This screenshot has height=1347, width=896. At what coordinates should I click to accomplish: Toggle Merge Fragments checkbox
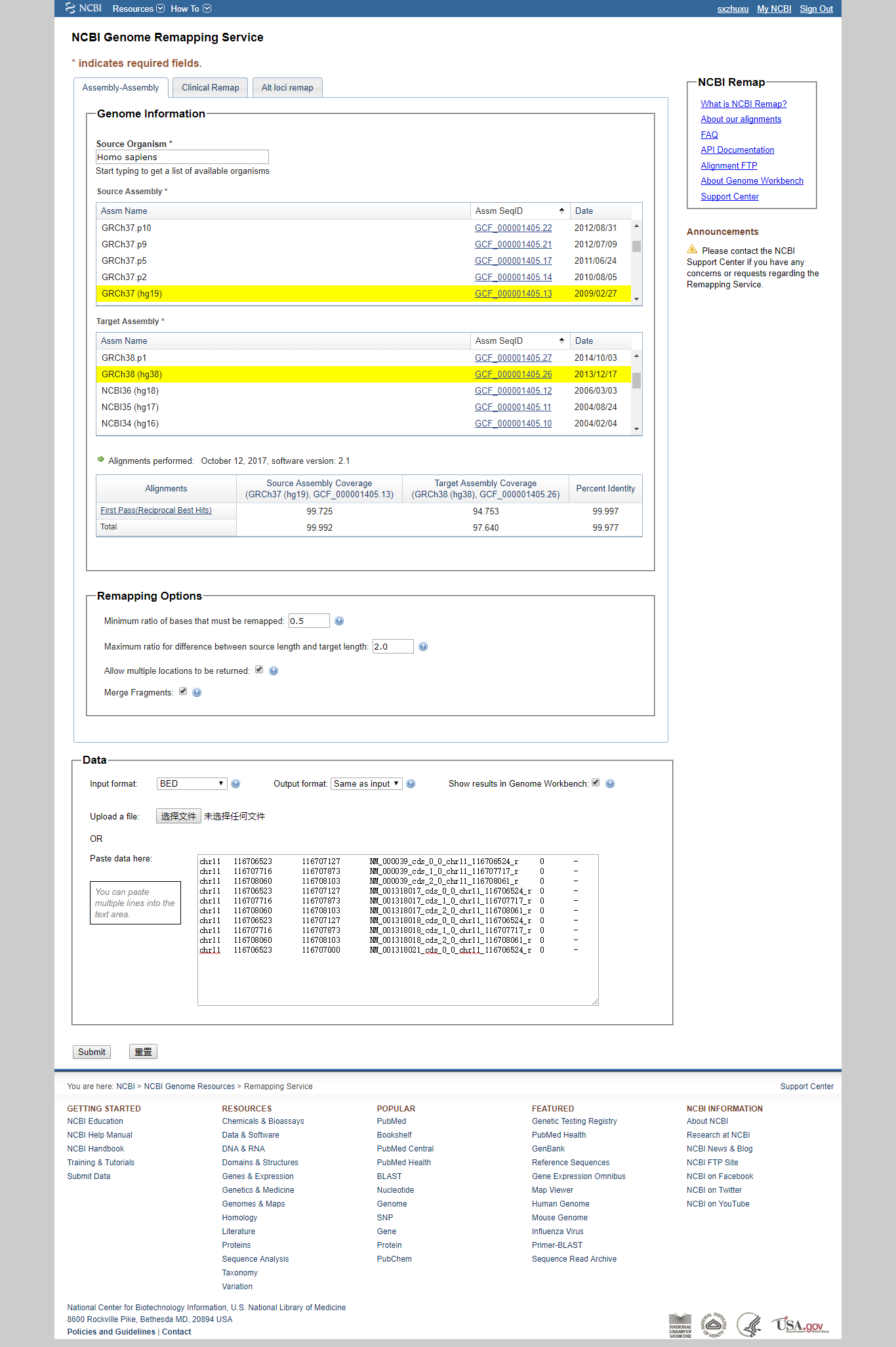click(x=183, y=691)
